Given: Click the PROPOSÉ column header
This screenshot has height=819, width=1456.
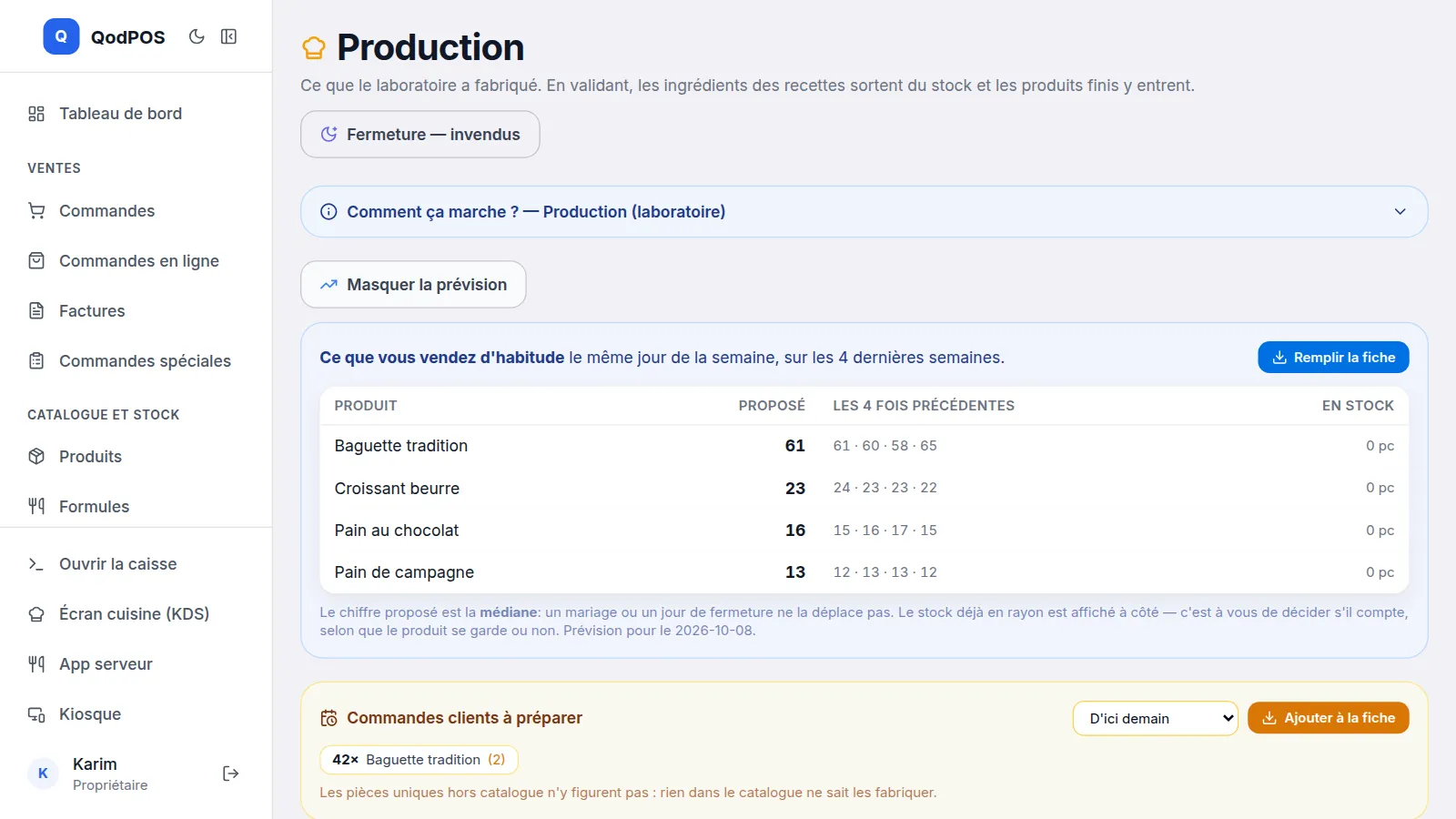Looking at the screenshot, I should click(x=772, y=406).
